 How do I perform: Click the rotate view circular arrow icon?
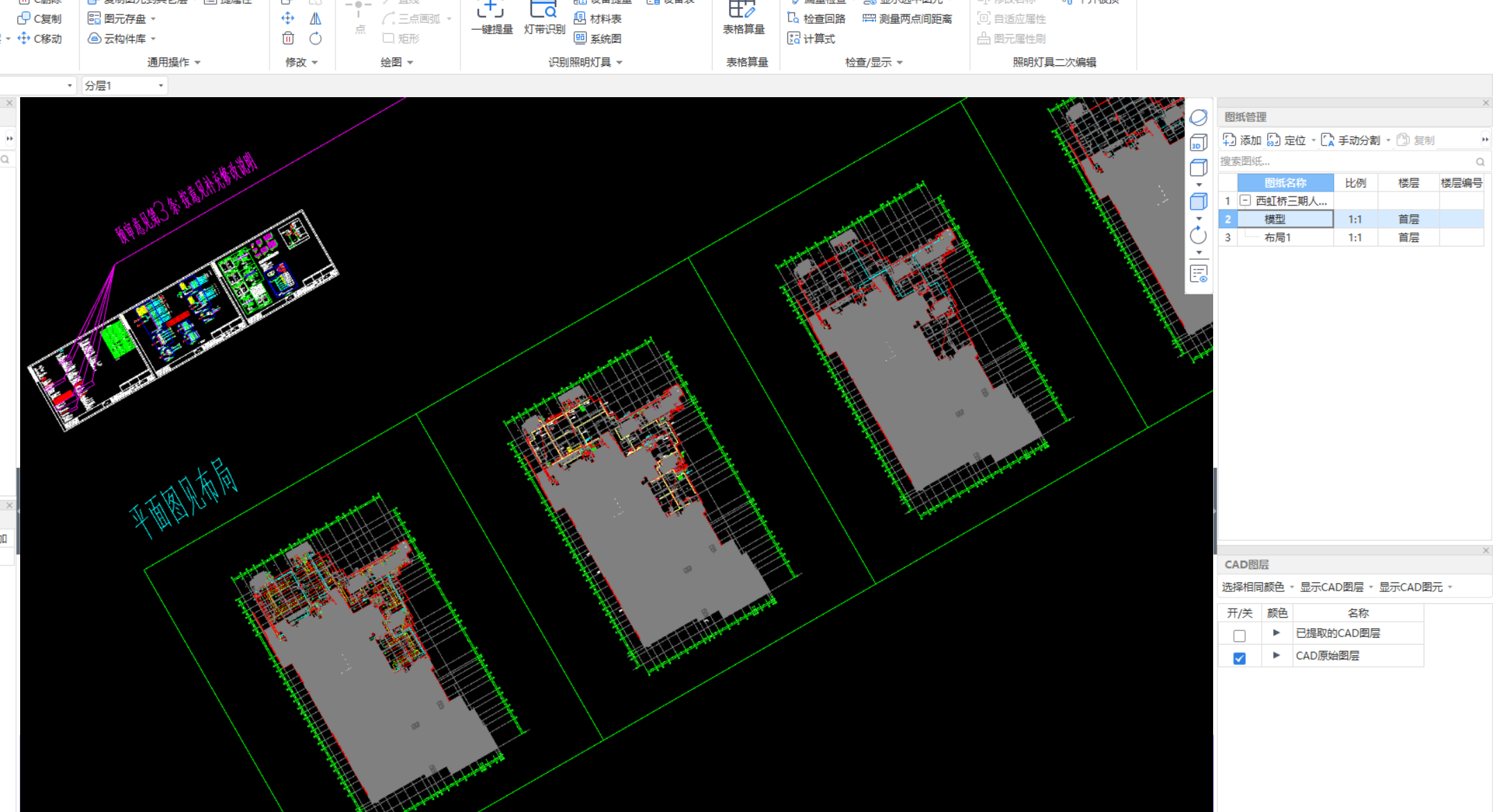pyautogui.click(x=1199, y=235)
